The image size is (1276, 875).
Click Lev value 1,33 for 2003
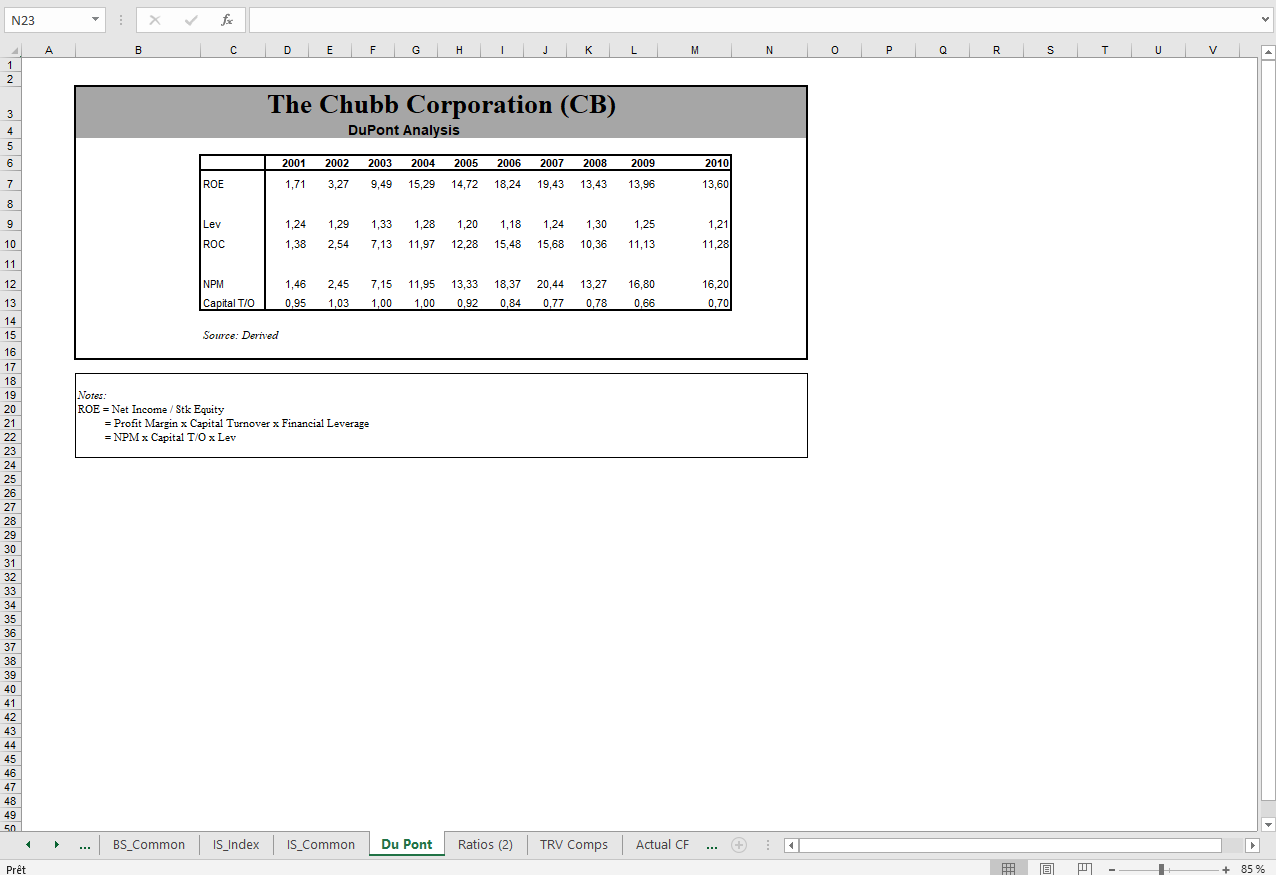coord(381,224)
